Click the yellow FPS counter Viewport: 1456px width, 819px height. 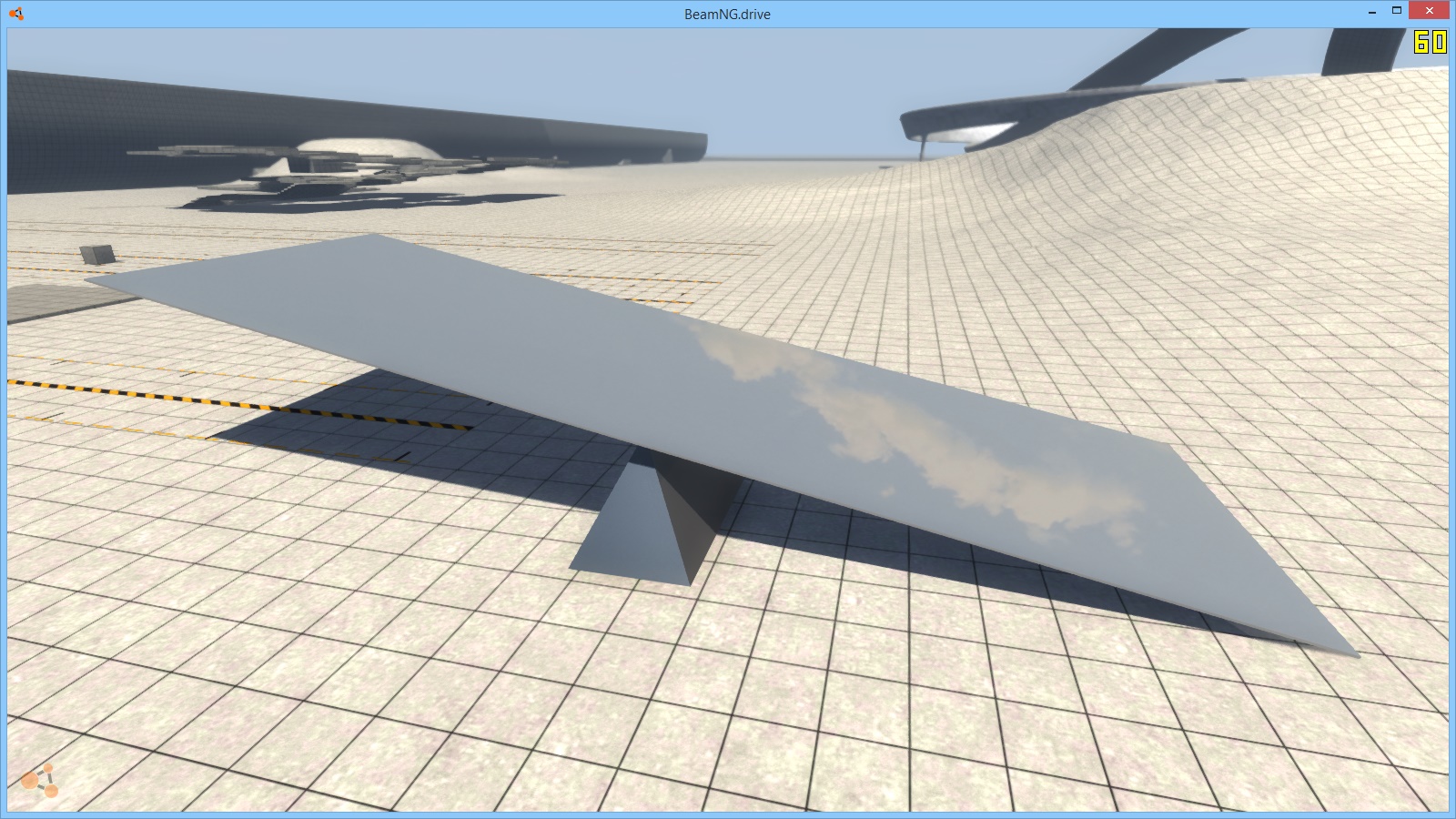(x=1430, y=42)
